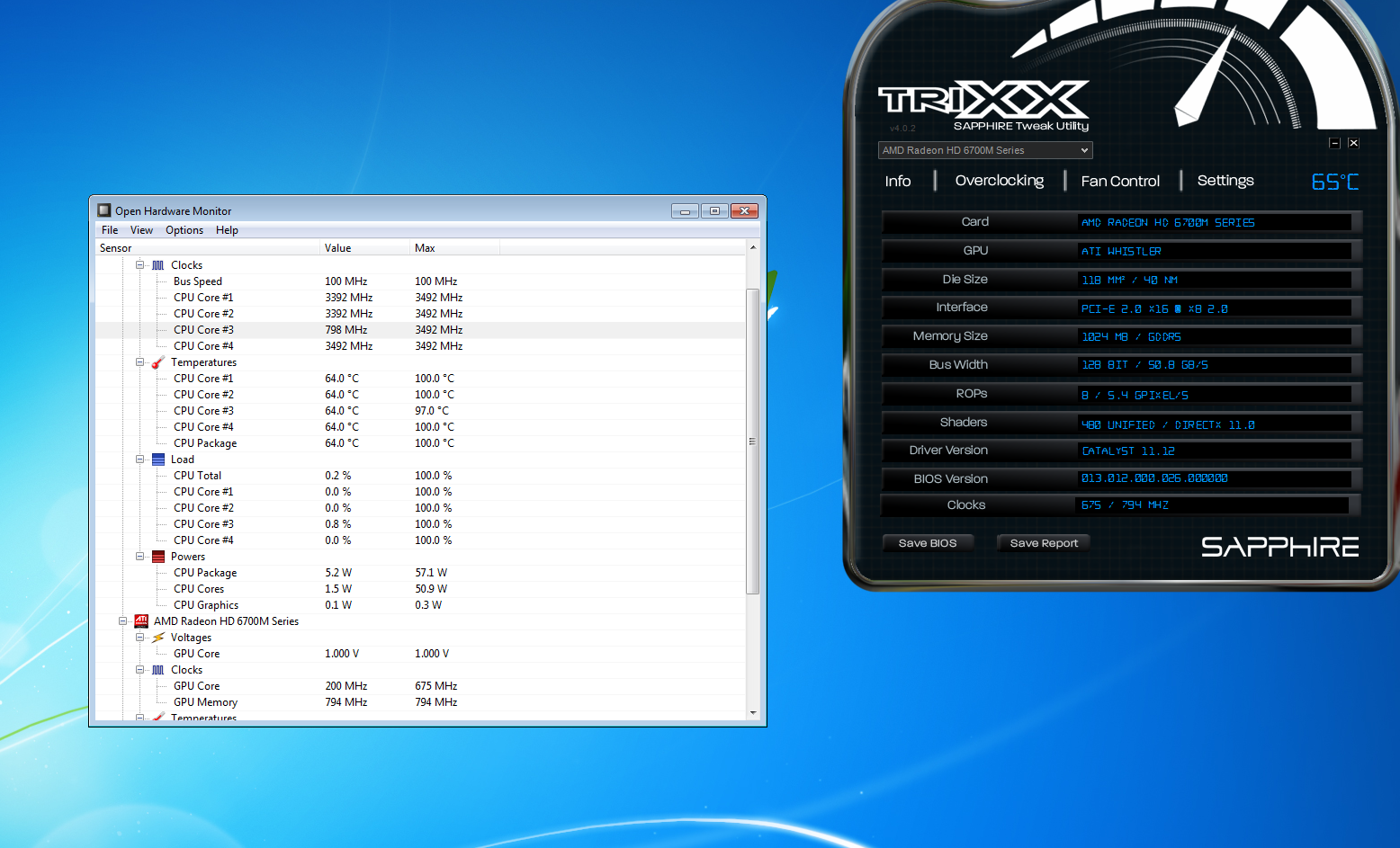This screenshot has height=848, width=1400.
Task: Click the 5.2 W power value
Action: coord(338,573)
